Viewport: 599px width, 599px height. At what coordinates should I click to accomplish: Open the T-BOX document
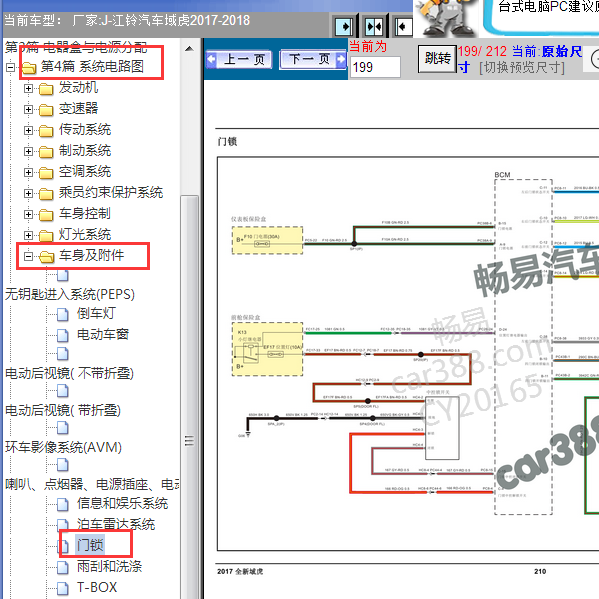click(x=97, y=587)
